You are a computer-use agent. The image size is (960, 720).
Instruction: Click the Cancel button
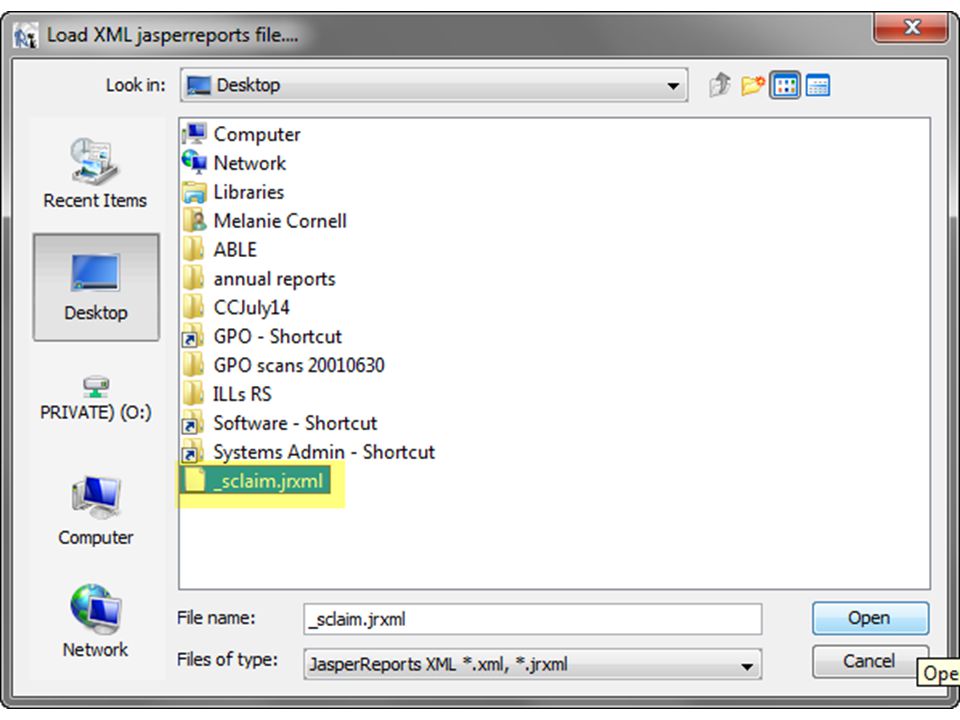point(869,661)
